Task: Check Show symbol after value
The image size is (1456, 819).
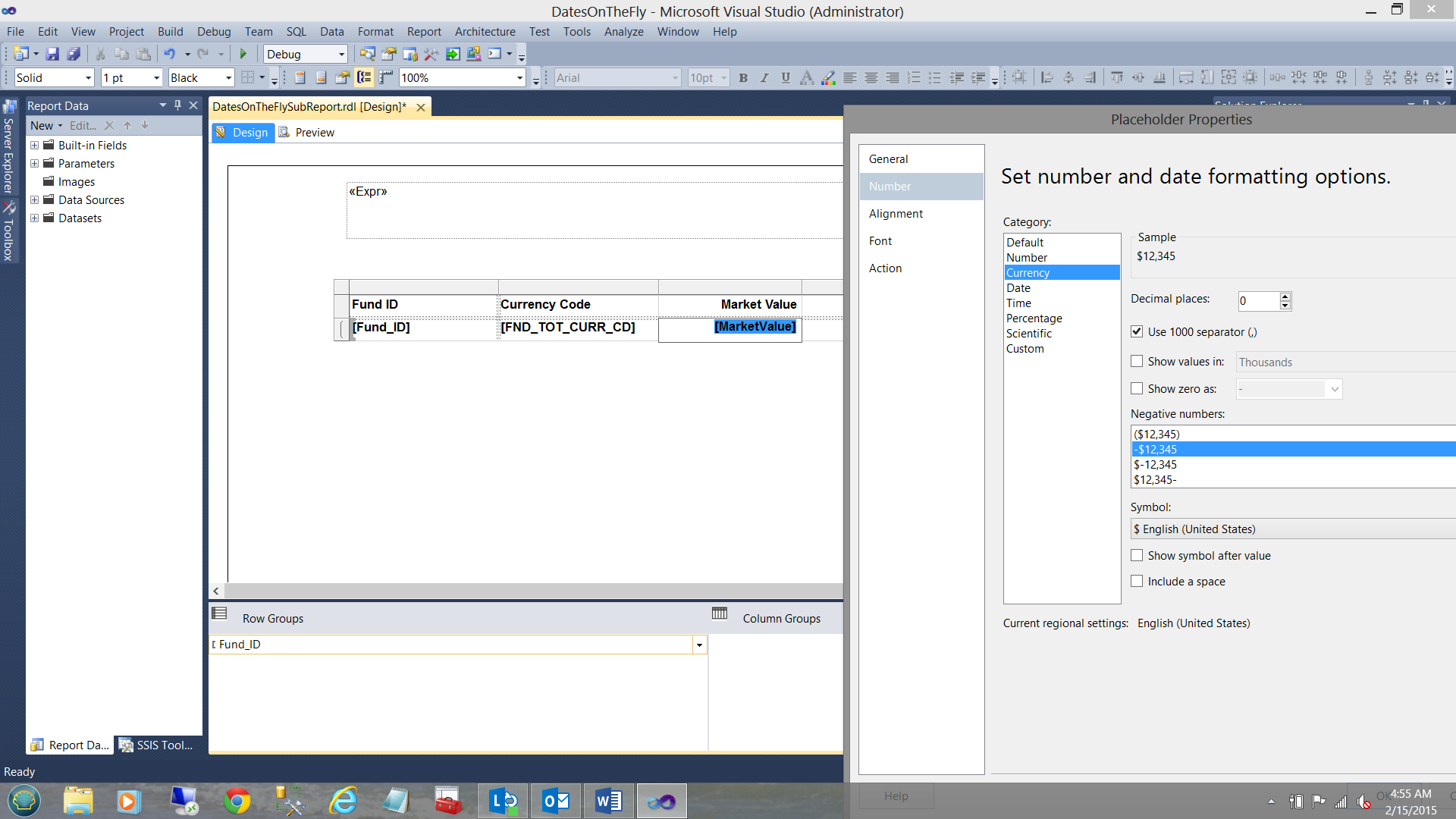Action: (1137, 555)
